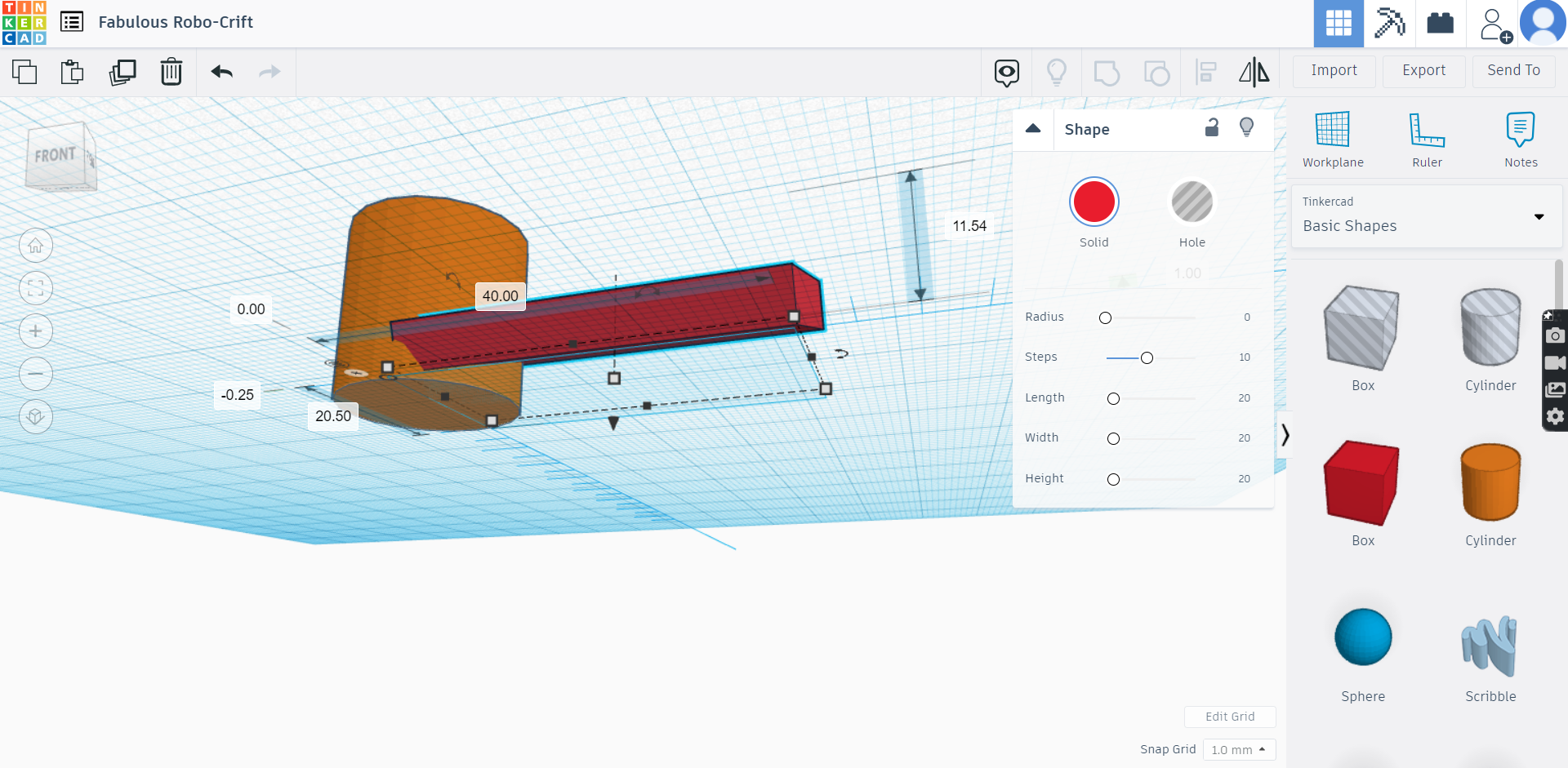Delete the selected shape
This screenshot has width=1568, height=768.
(x=171, y=72)
